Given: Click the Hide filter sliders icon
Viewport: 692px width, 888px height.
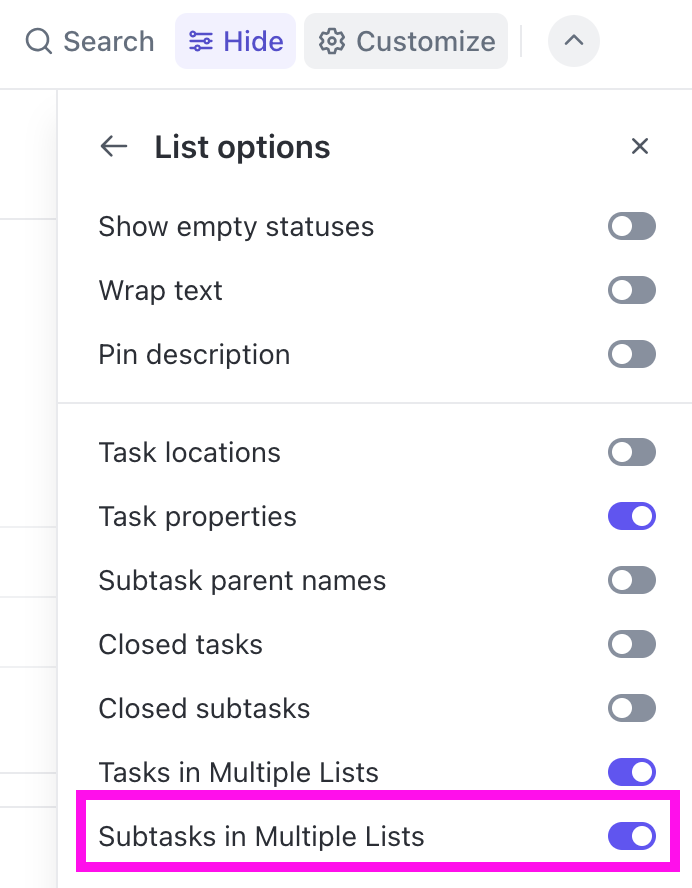Looking at the screenshot, I should tap(201, 42).
